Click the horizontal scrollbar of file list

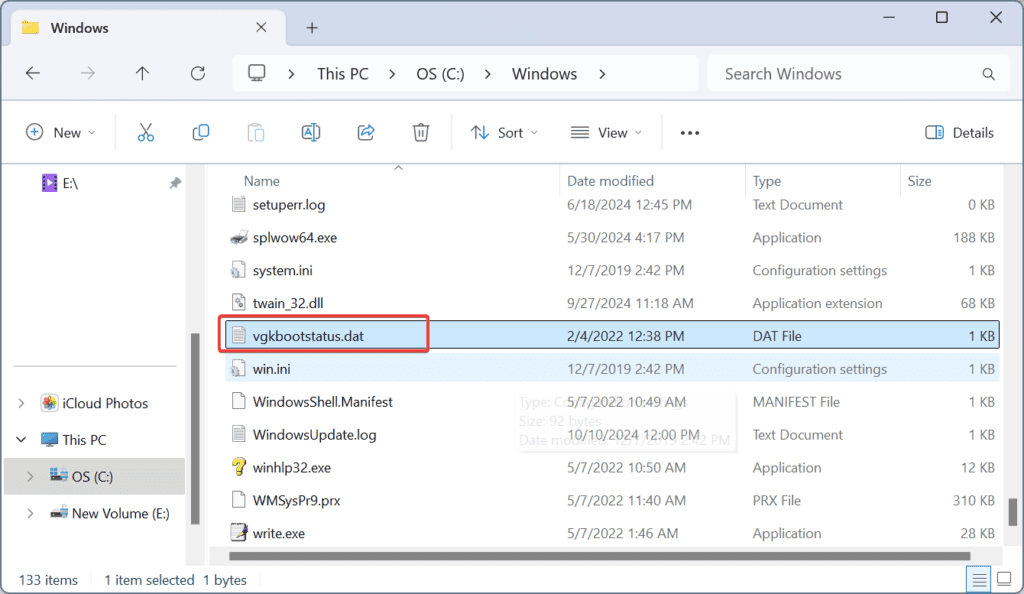click(x=600, y=556)
